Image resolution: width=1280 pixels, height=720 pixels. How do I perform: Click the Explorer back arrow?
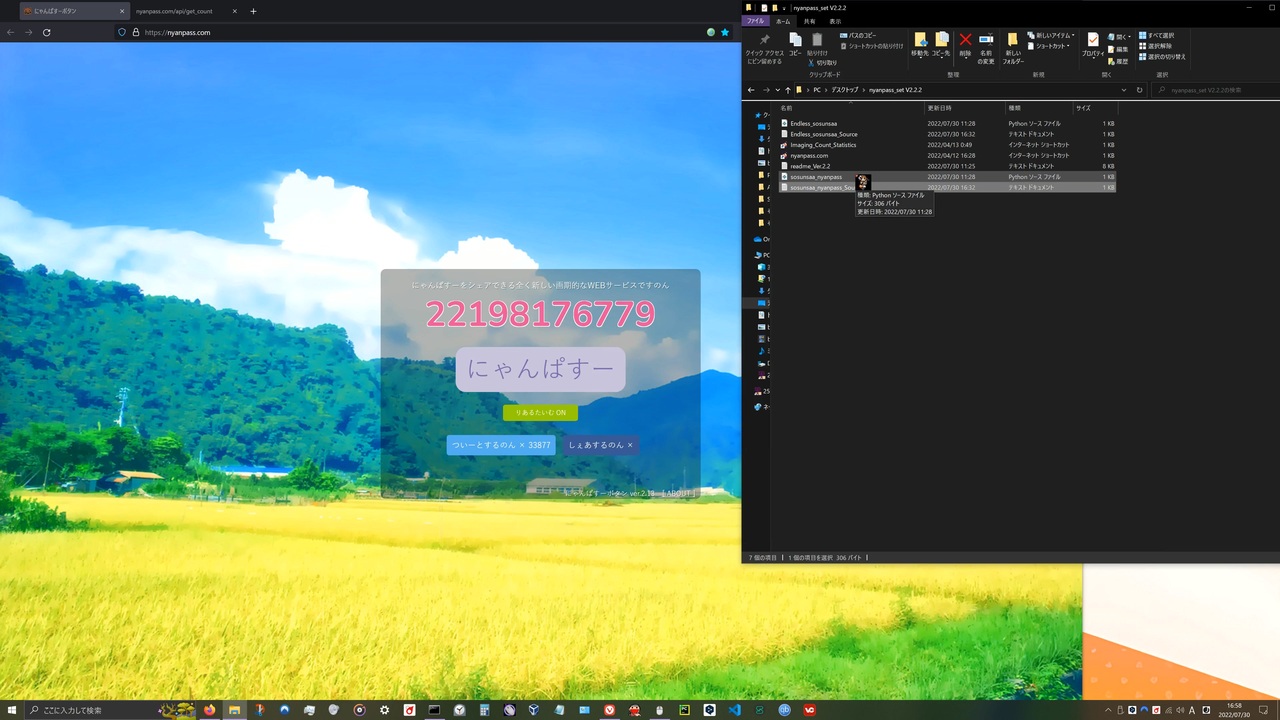(x=752, y=90)
